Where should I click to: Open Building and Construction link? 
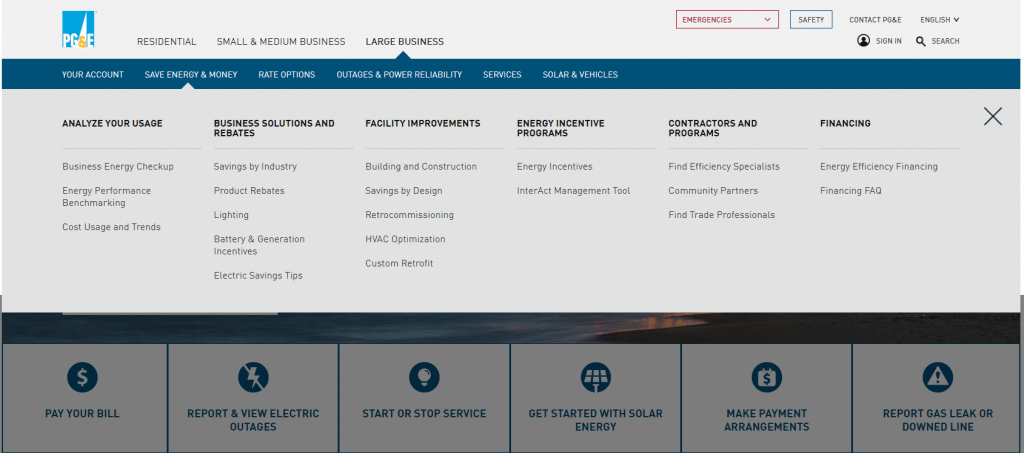click(421, 166)
